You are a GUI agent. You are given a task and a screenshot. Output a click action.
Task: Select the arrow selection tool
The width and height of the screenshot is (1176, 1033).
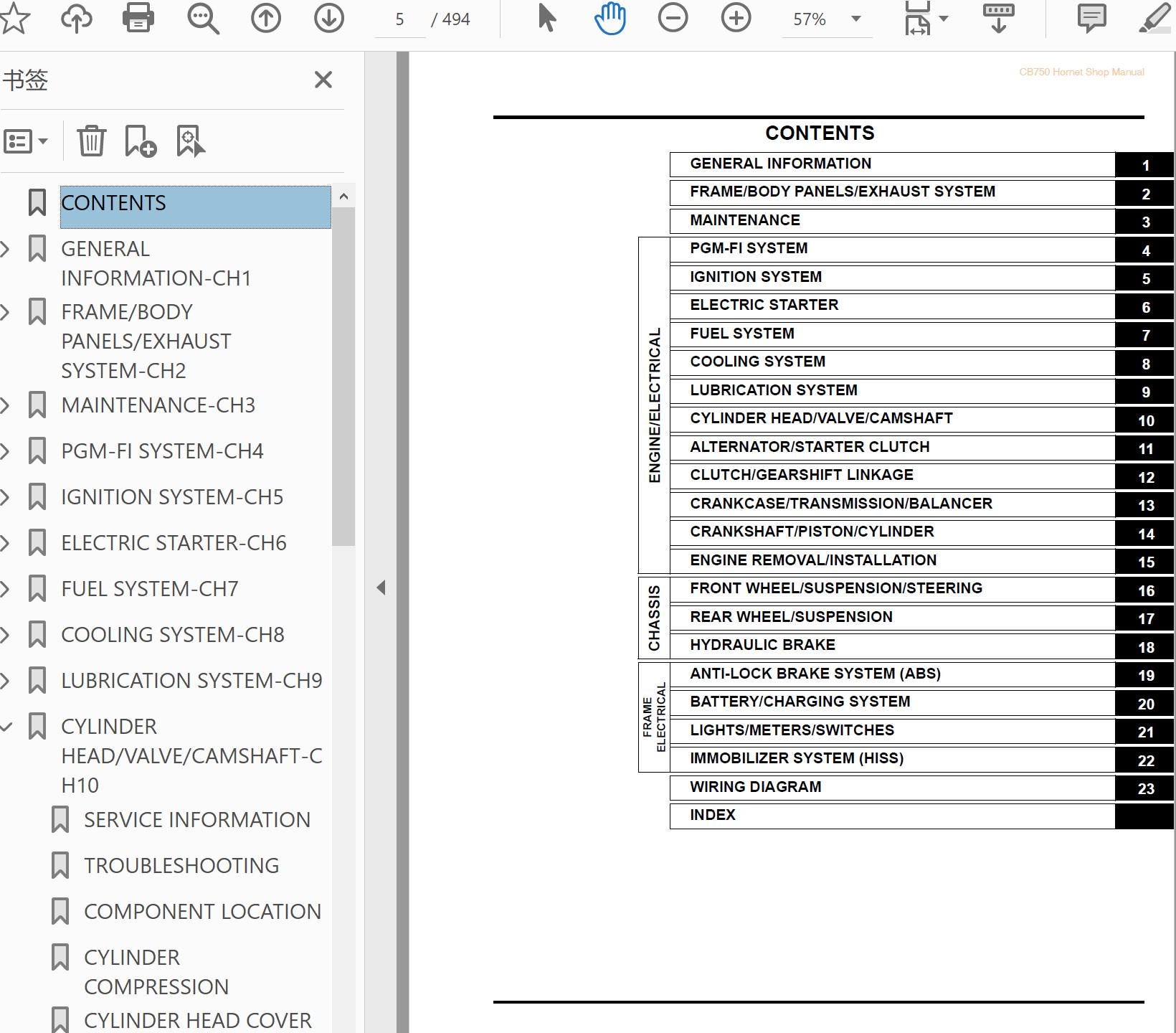pyautogui.click(x=547, y=18)
